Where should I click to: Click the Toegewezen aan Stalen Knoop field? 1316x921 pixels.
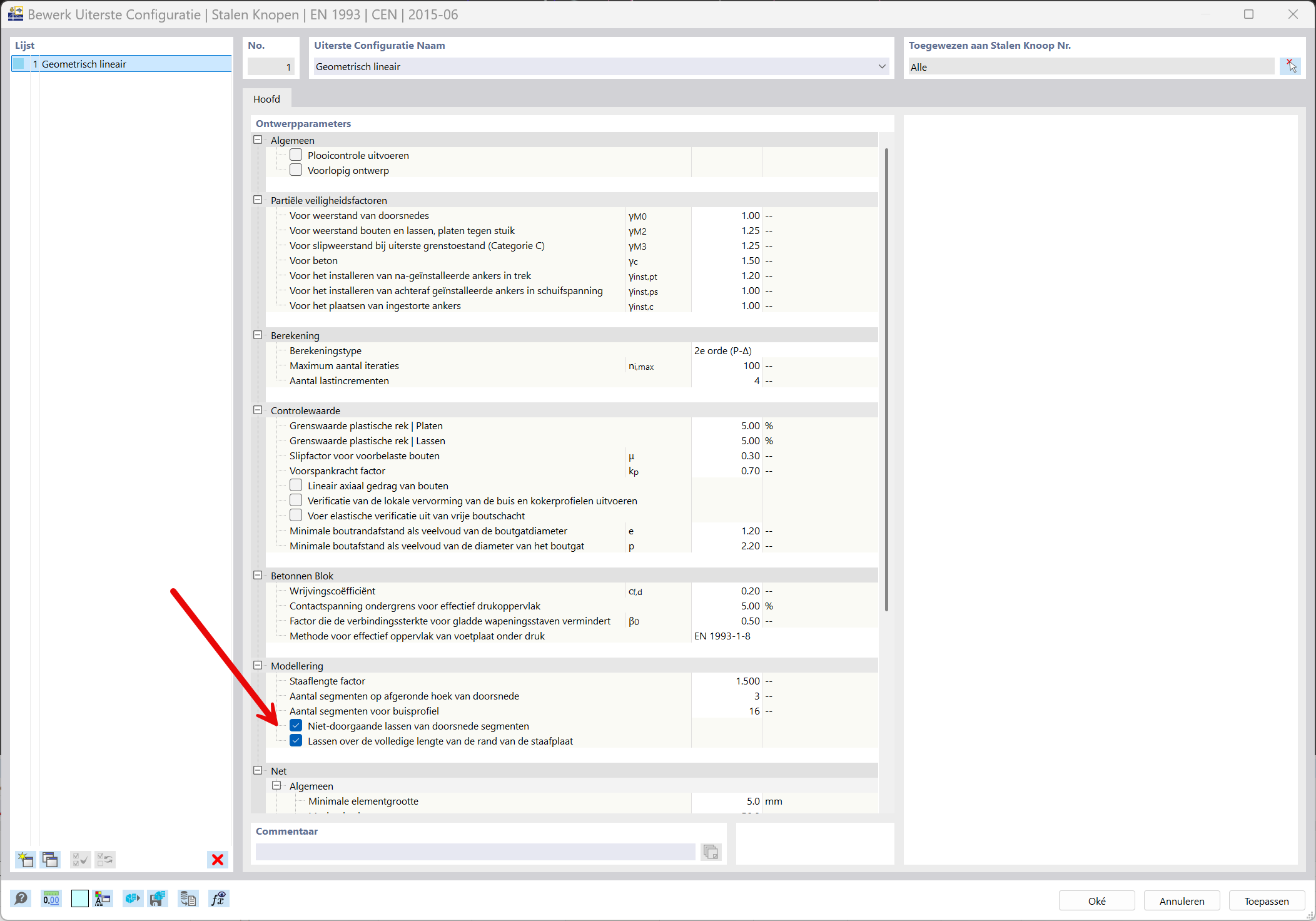(x=1091, y=66)
